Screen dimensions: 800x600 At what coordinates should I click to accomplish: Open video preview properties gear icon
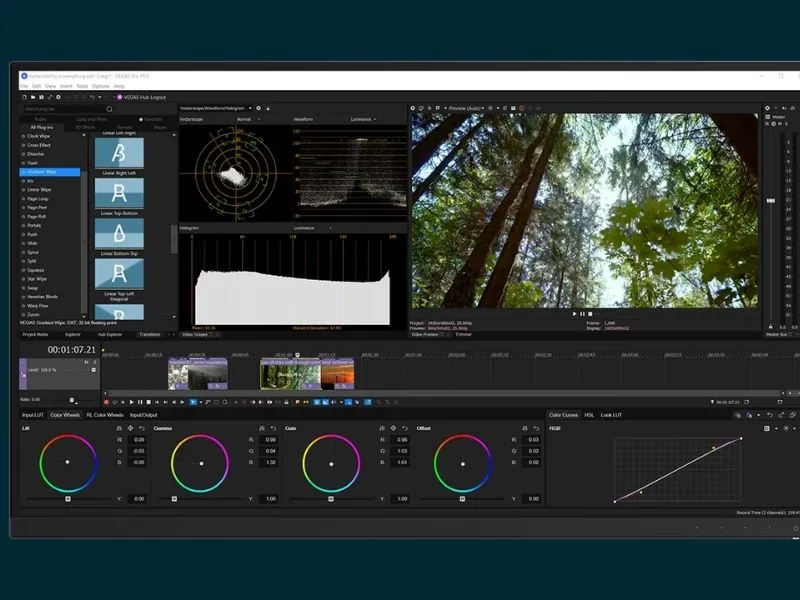[413, 108]
